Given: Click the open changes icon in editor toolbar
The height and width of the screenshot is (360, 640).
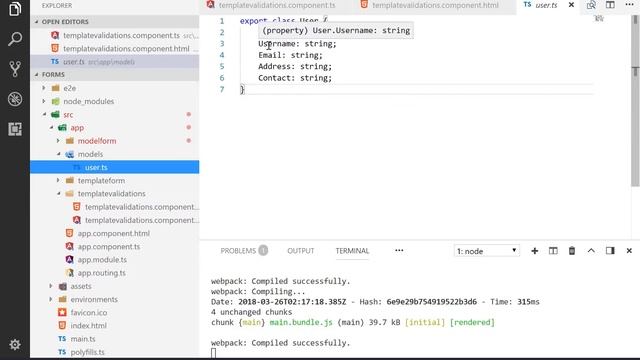Looking at the screenshot, I should (591, 5).
